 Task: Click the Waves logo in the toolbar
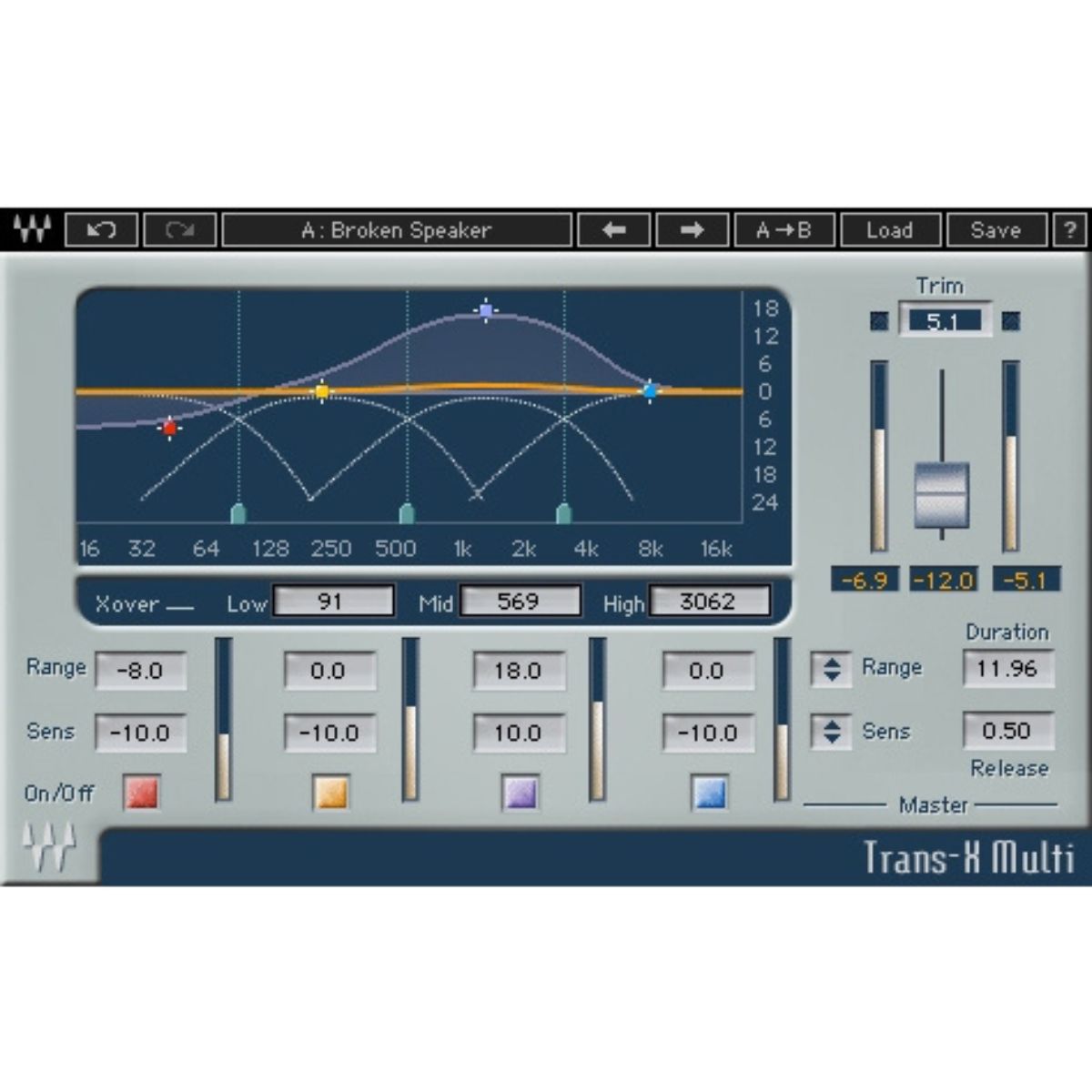click(33, 229)
